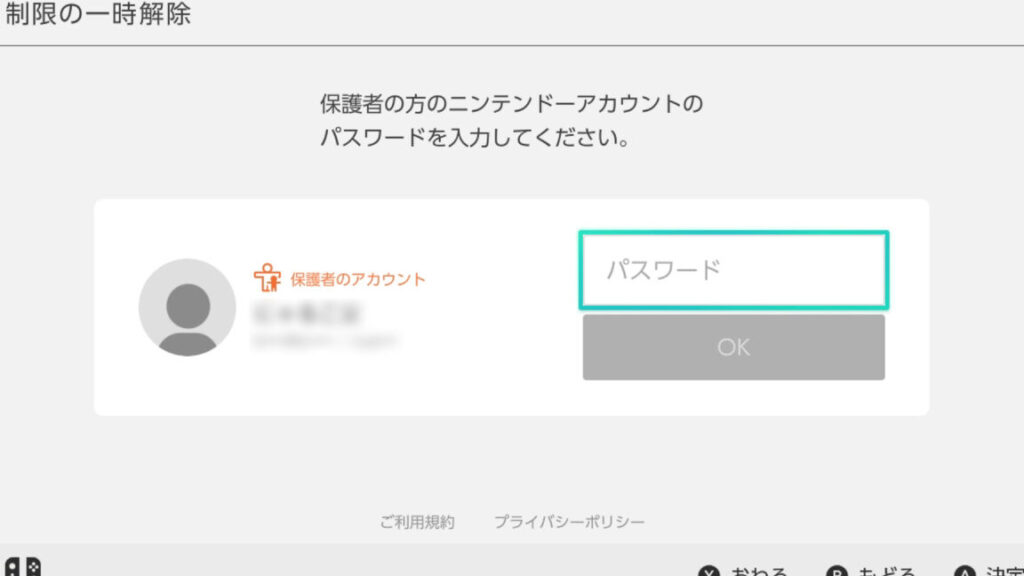This screenshot has width=1024, height=576.
Task: Choose the おわる text label
Action: pyautogui.click(x=760, y=572)
